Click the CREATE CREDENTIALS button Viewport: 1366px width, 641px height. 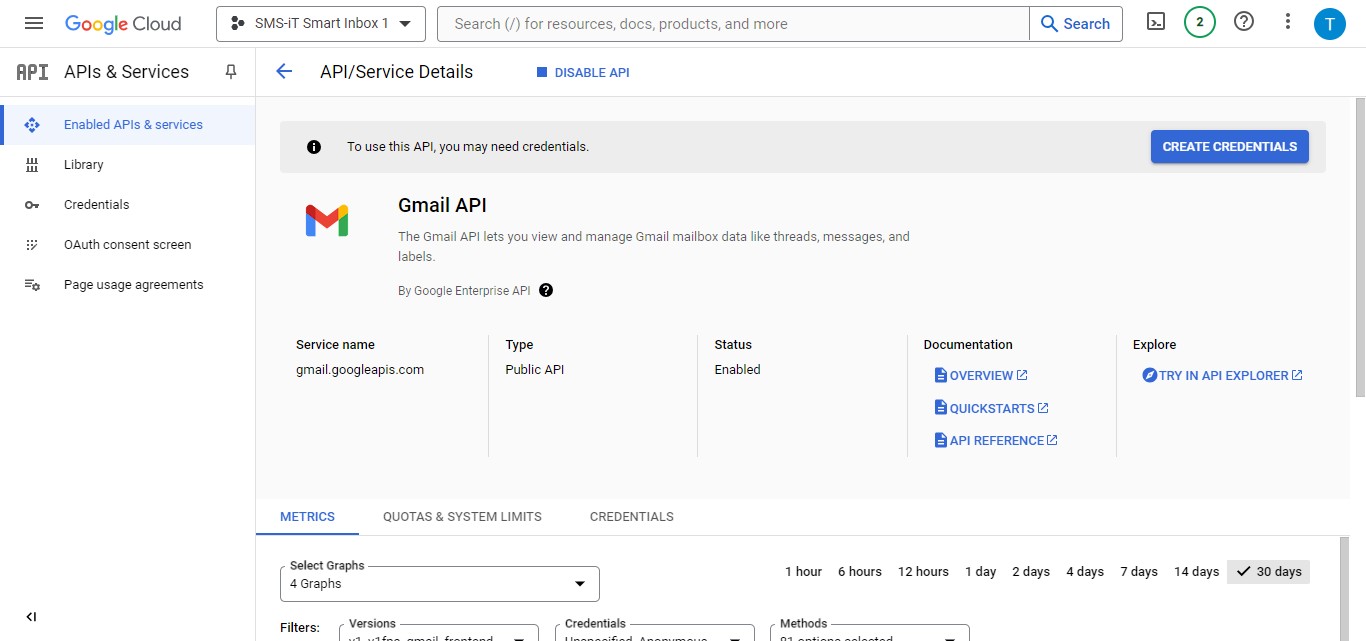(1229, 146)
